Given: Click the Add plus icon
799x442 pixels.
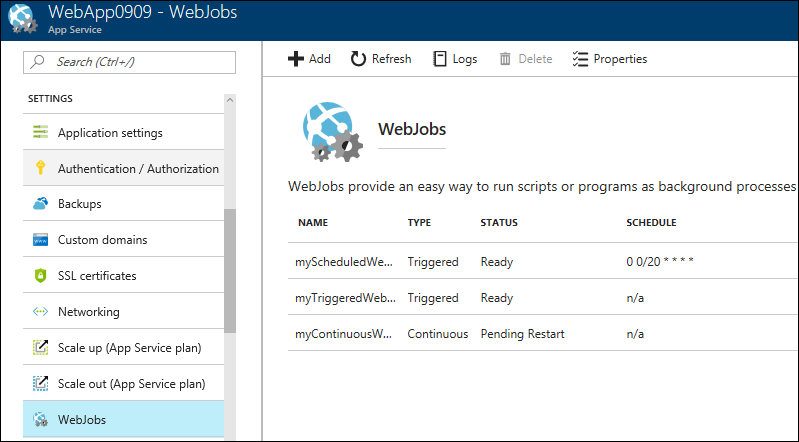Looking at the screenshot, I should 295,59.
